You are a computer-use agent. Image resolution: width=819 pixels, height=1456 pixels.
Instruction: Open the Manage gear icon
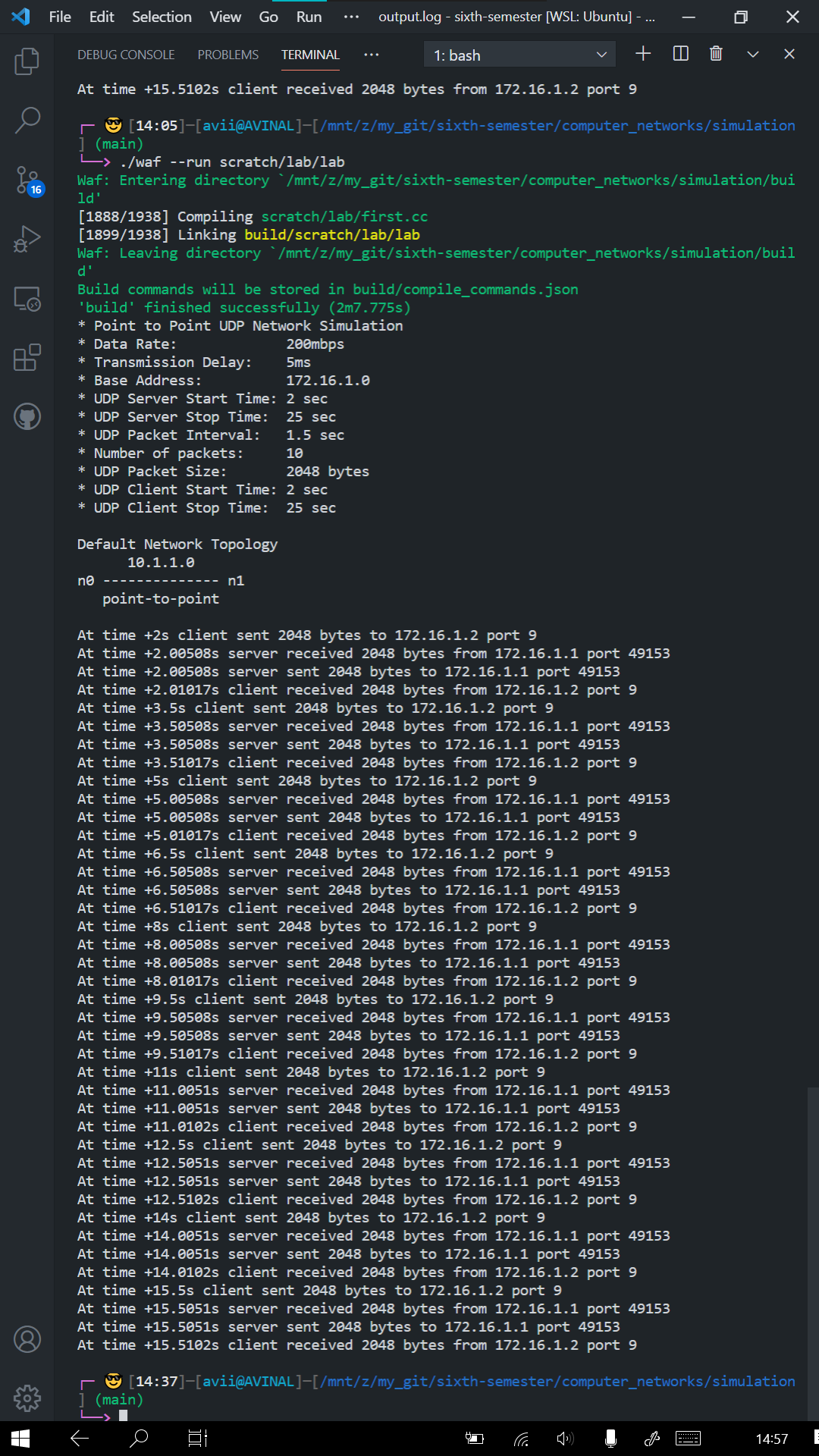(x=27, y=1398)
